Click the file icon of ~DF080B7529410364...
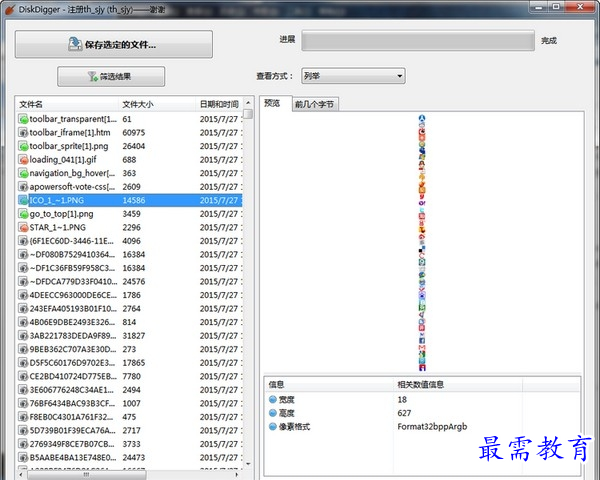Screen dimensions: 600x480 point(23,255)
